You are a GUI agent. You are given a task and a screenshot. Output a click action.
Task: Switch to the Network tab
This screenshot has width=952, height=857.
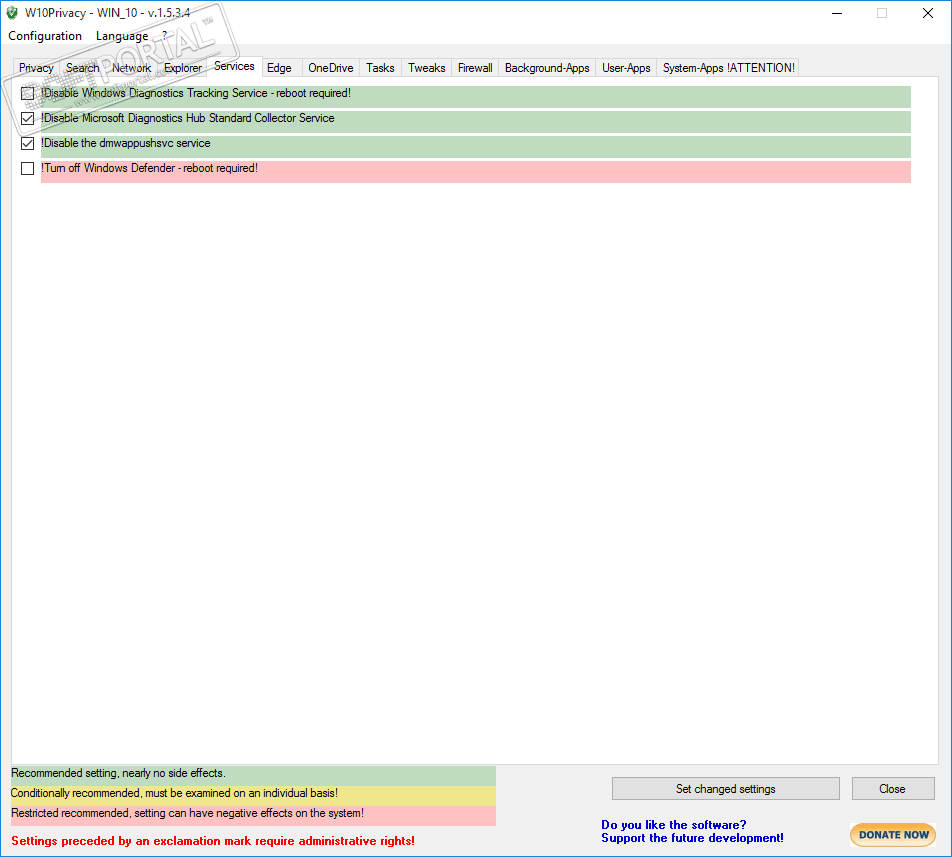click(x=131, y=68)
